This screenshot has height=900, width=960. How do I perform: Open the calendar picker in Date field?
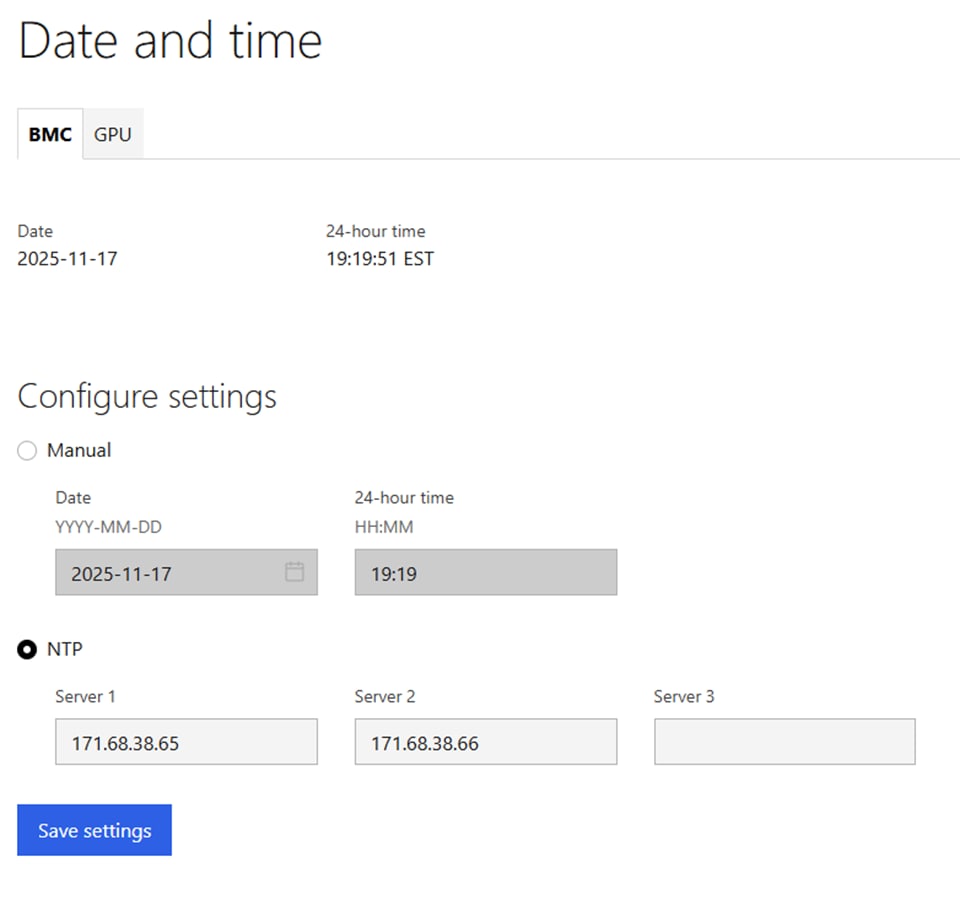pyautogui.click(x=294, y=572)
